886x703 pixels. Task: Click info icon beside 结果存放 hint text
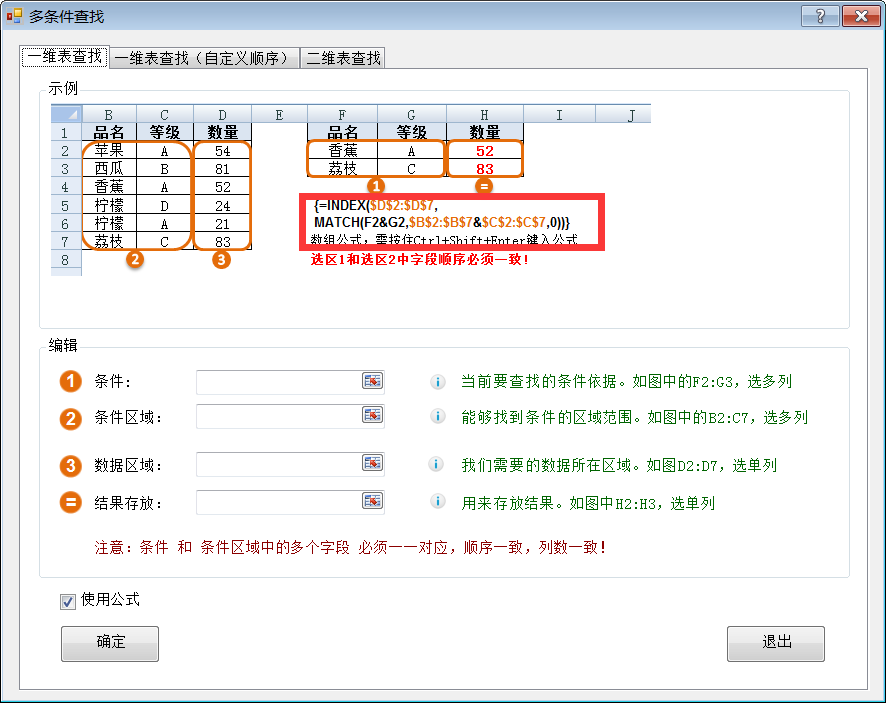tap(437, 501)
